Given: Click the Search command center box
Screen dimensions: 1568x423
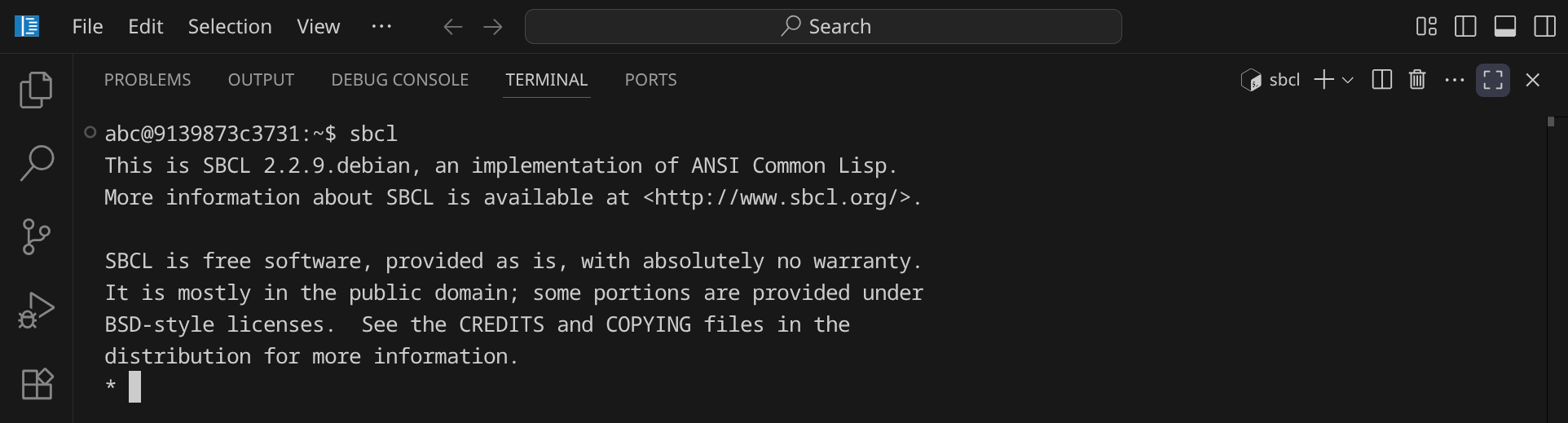Looking at the screenshot, I should click(823, 27).
